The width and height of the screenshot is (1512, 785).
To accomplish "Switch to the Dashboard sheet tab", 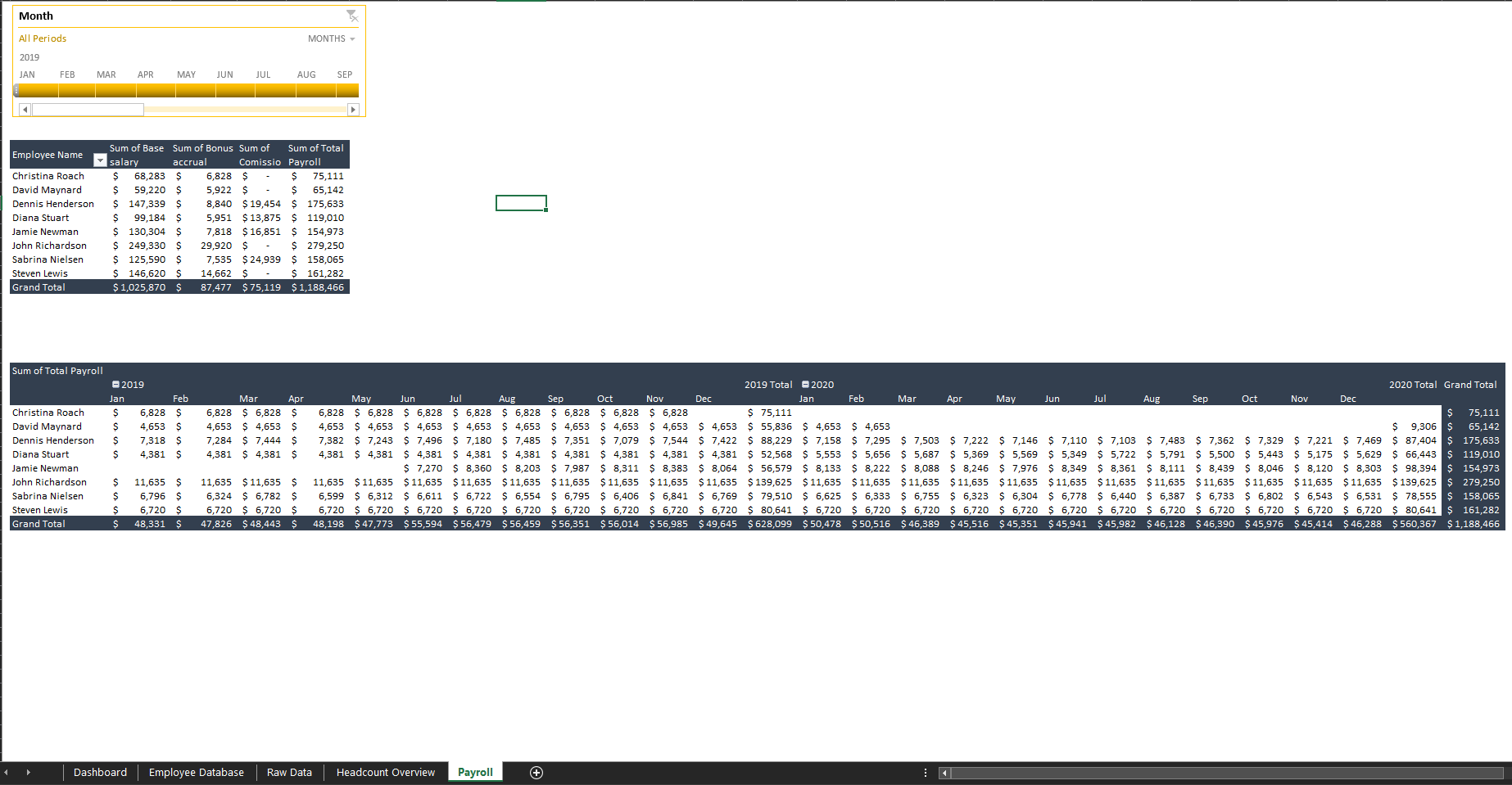I will (100, 772).
